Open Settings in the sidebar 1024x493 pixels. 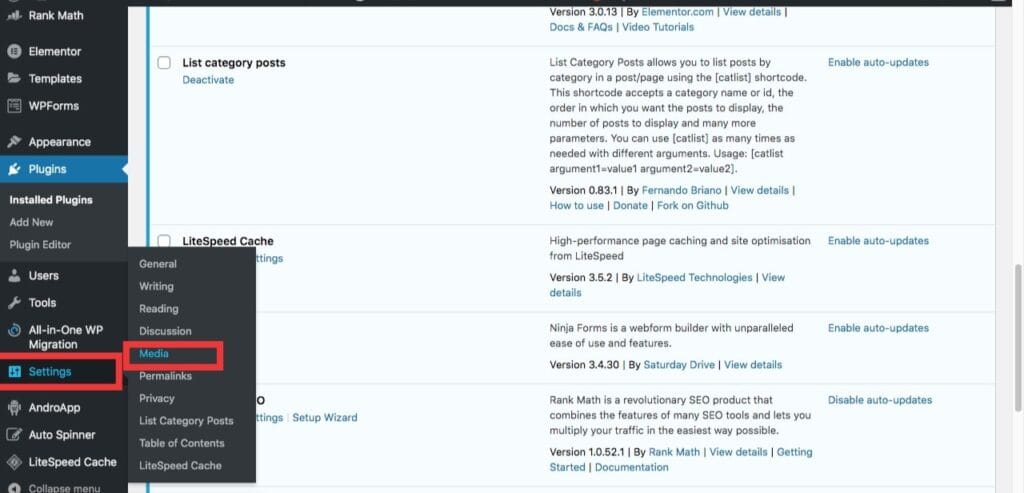(50, 372)
